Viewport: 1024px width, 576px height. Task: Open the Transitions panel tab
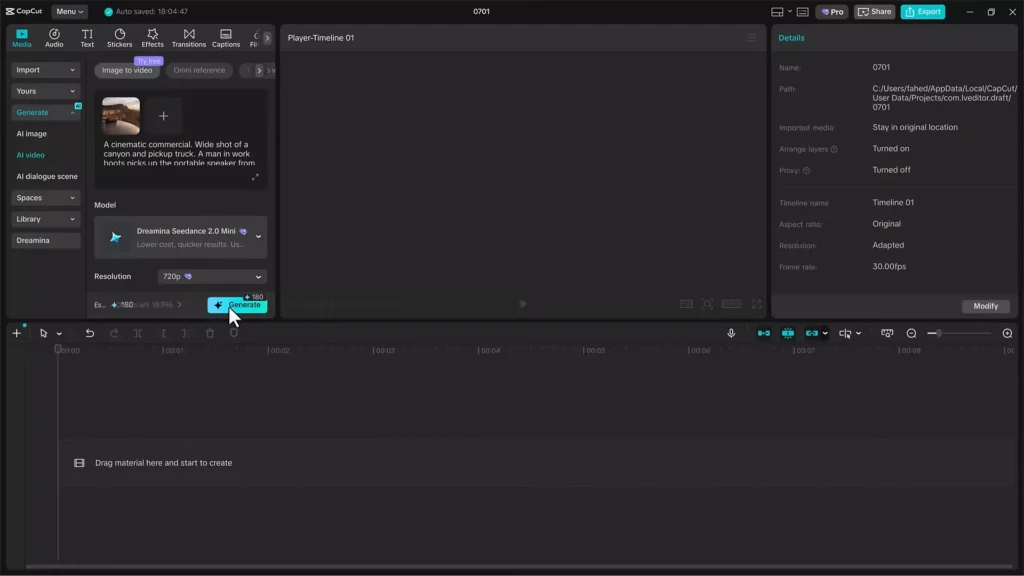click(189, 38)
